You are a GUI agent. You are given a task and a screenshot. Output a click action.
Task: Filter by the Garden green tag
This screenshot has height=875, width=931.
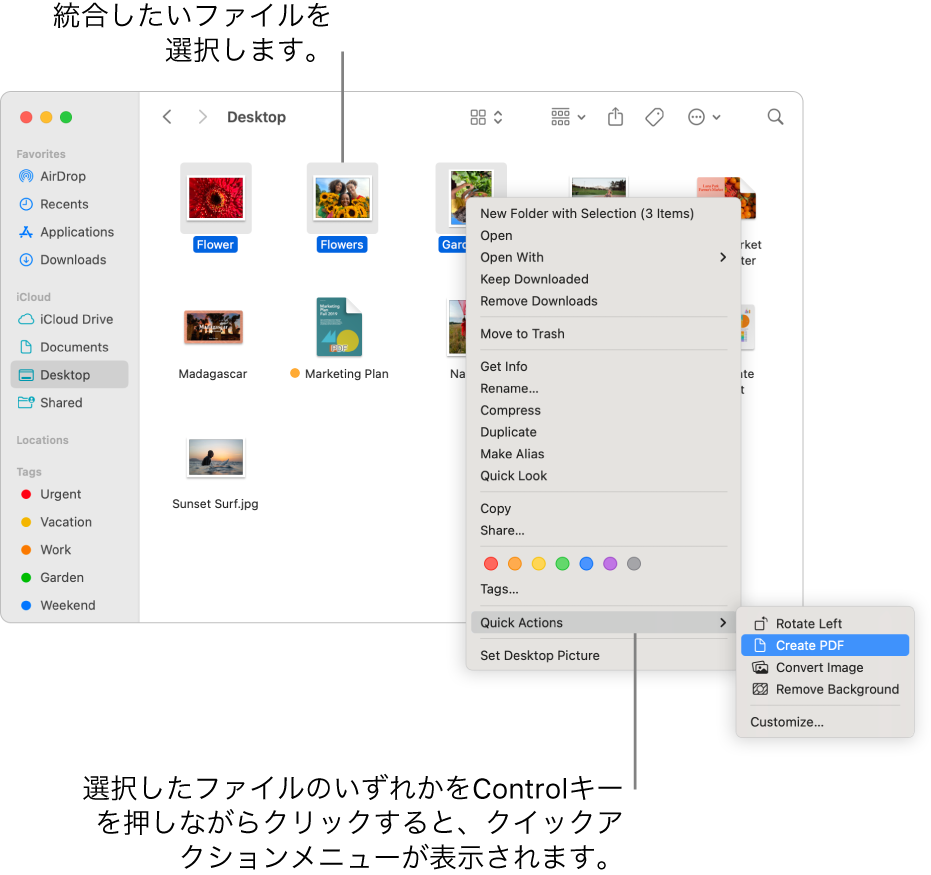coord(69,578)
